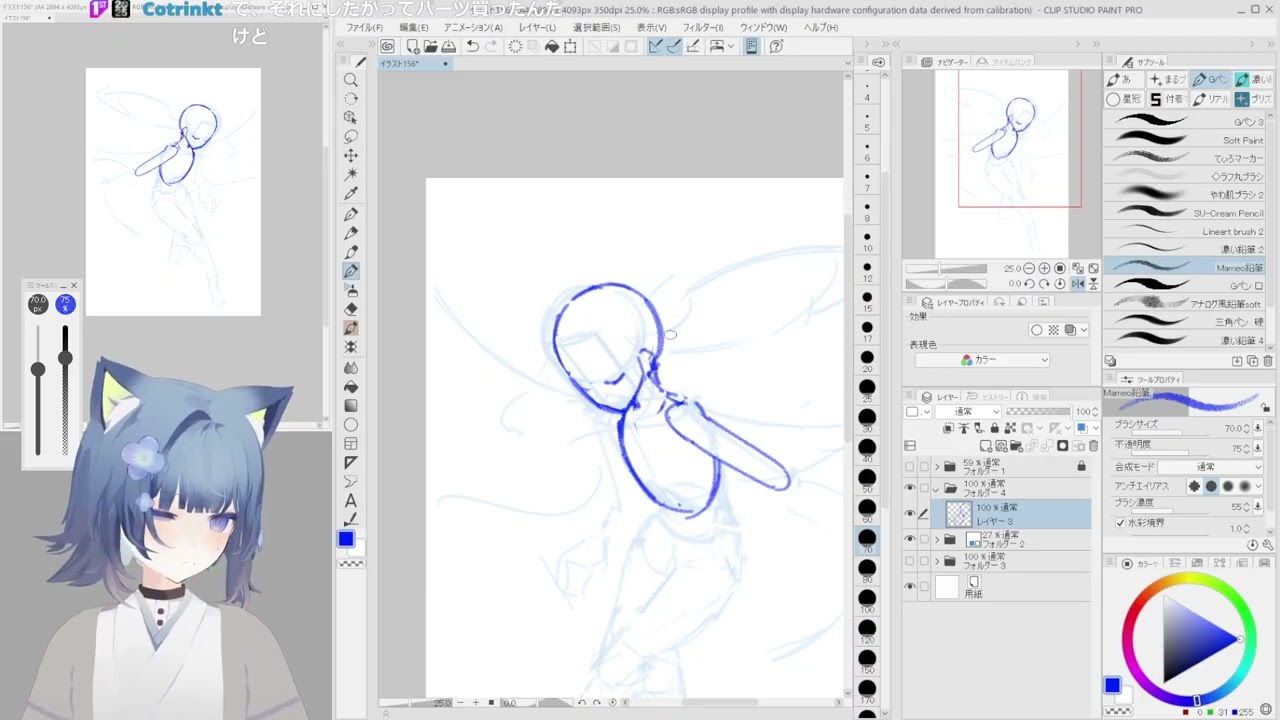Create new canvas from command bar

click(x=412, y=46)
